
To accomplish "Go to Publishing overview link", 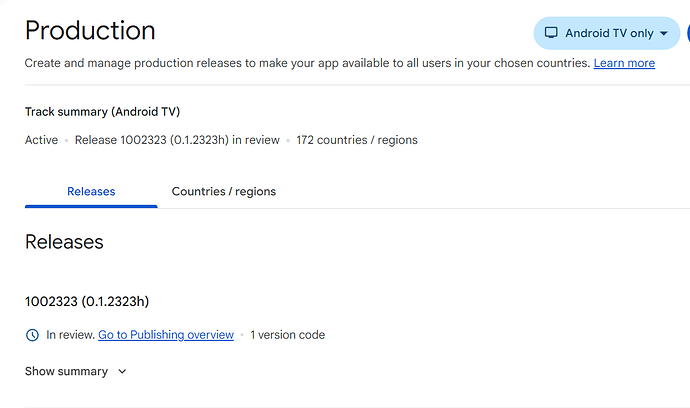I will click(166, 335).
